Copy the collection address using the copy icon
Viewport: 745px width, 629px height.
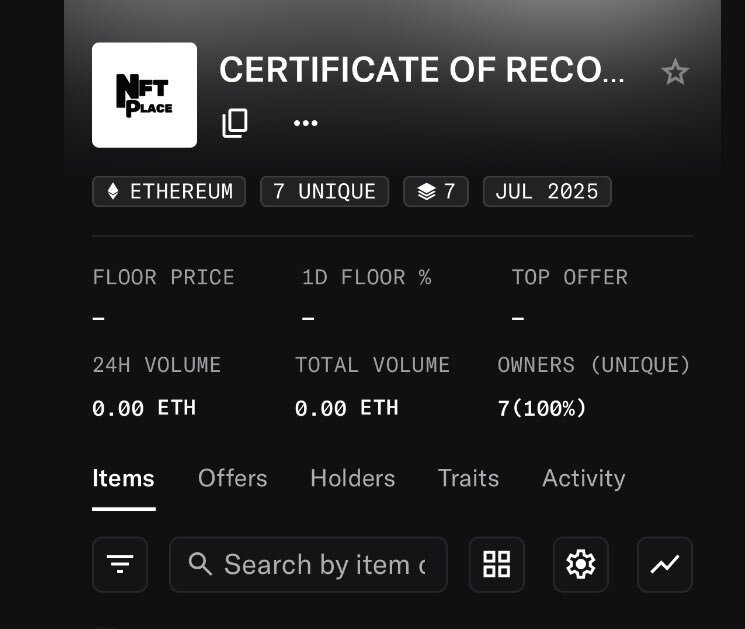pos(235,123)
